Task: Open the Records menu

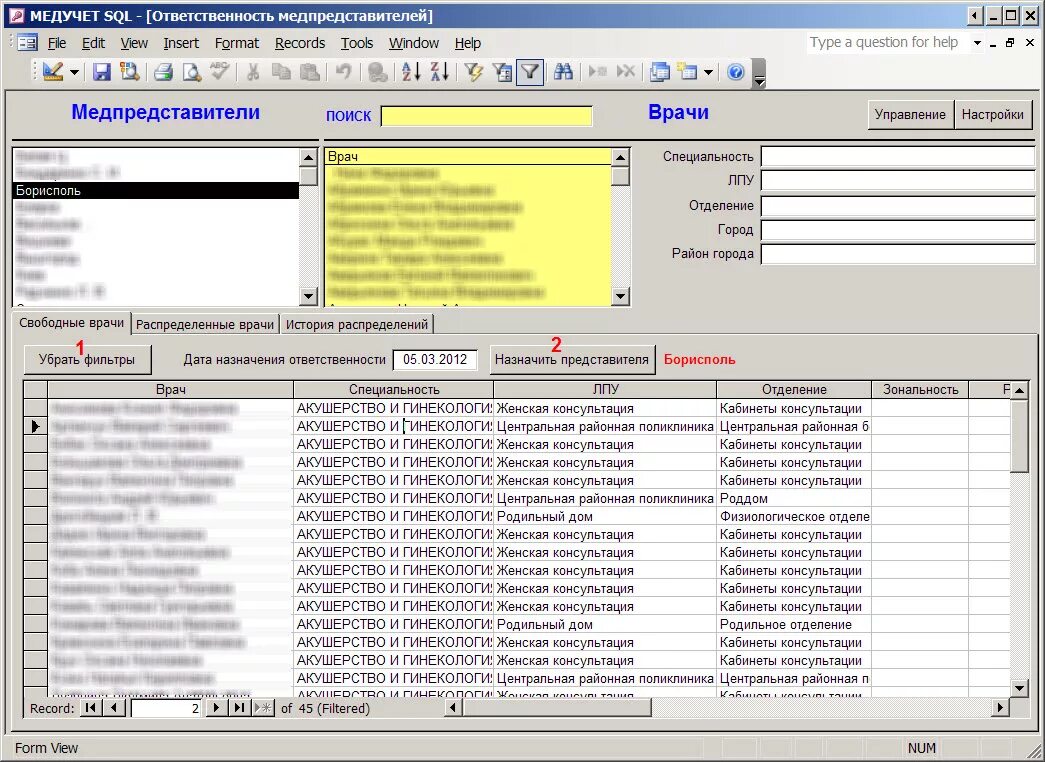Action: click(x=300, y=43)
